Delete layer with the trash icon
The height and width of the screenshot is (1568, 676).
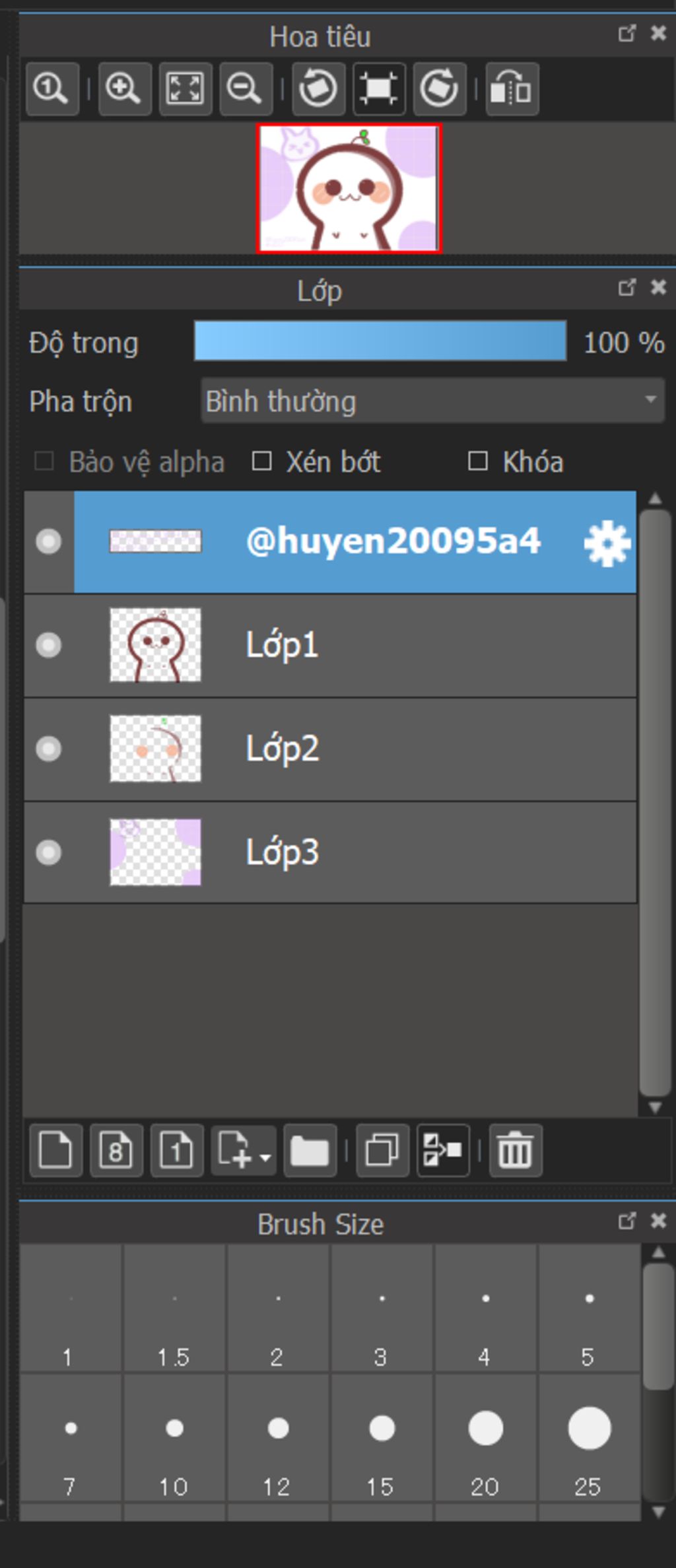click(x=516, y=1150)
